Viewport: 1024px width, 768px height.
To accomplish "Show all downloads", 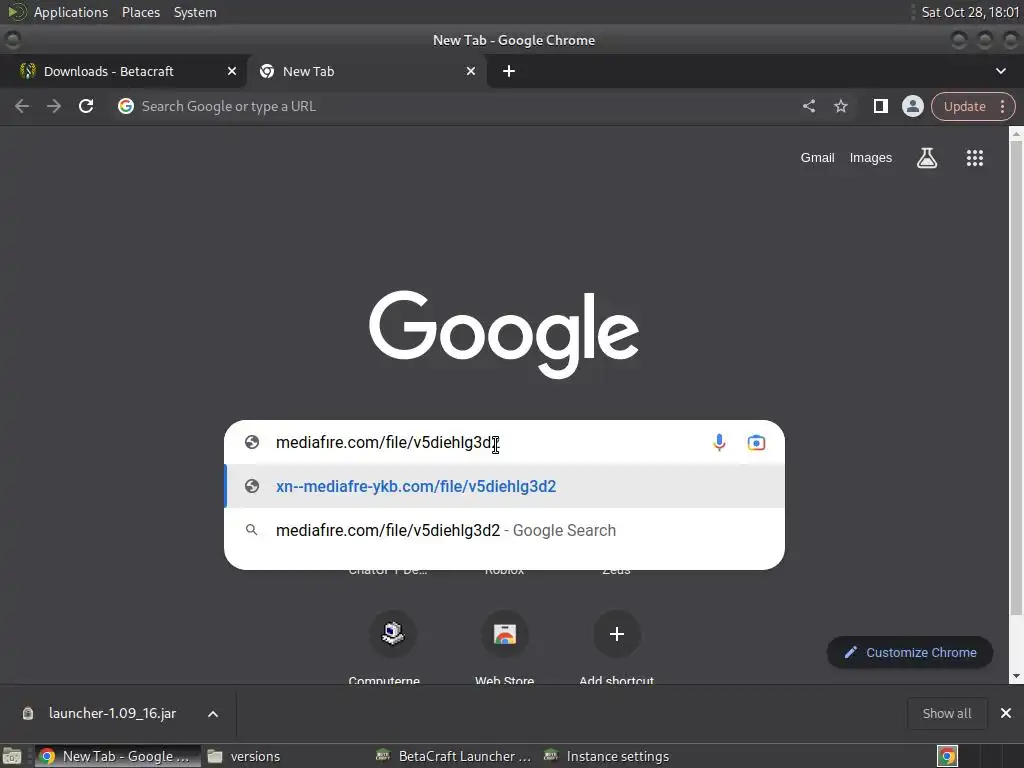I will (x=946, y=713).
